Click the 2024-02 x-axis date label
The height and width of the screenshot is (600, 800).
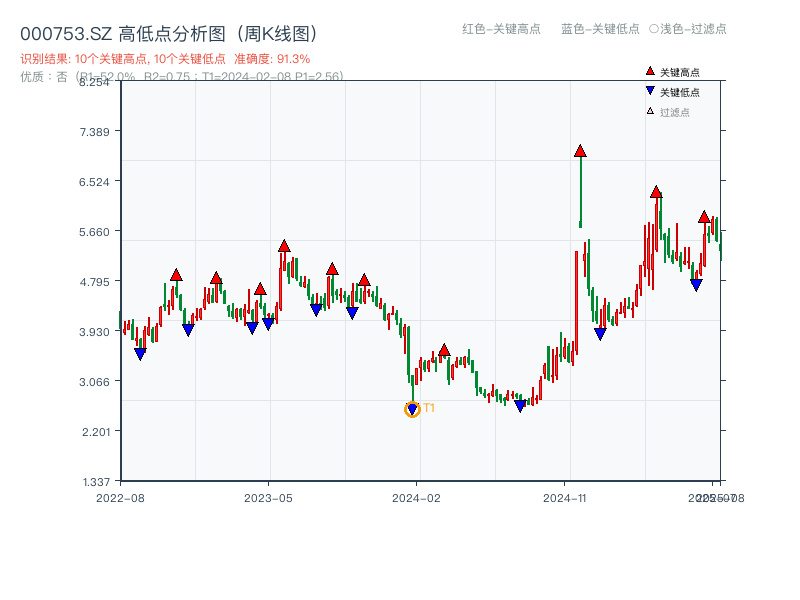pyautogui.click(x=416, y=498)
